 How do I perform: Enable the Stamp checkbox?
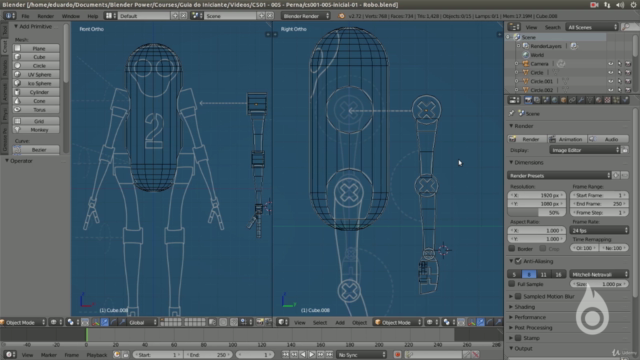(518, 338)
